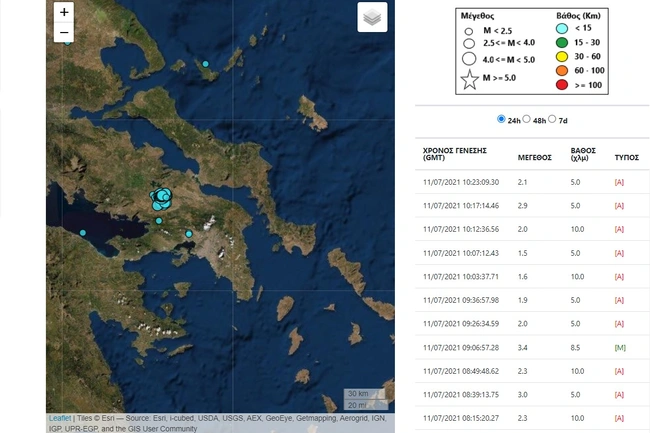Open the Leaflet attribution link
The width and height of the screenshot is (650, 433).
(60, 419)
